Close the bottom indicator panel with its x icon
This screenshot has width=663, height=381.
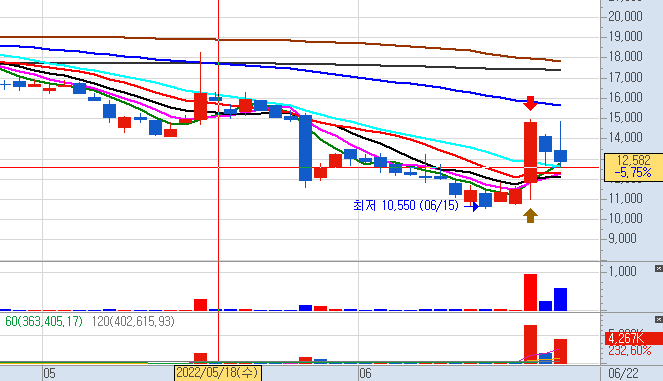[658, 319]
